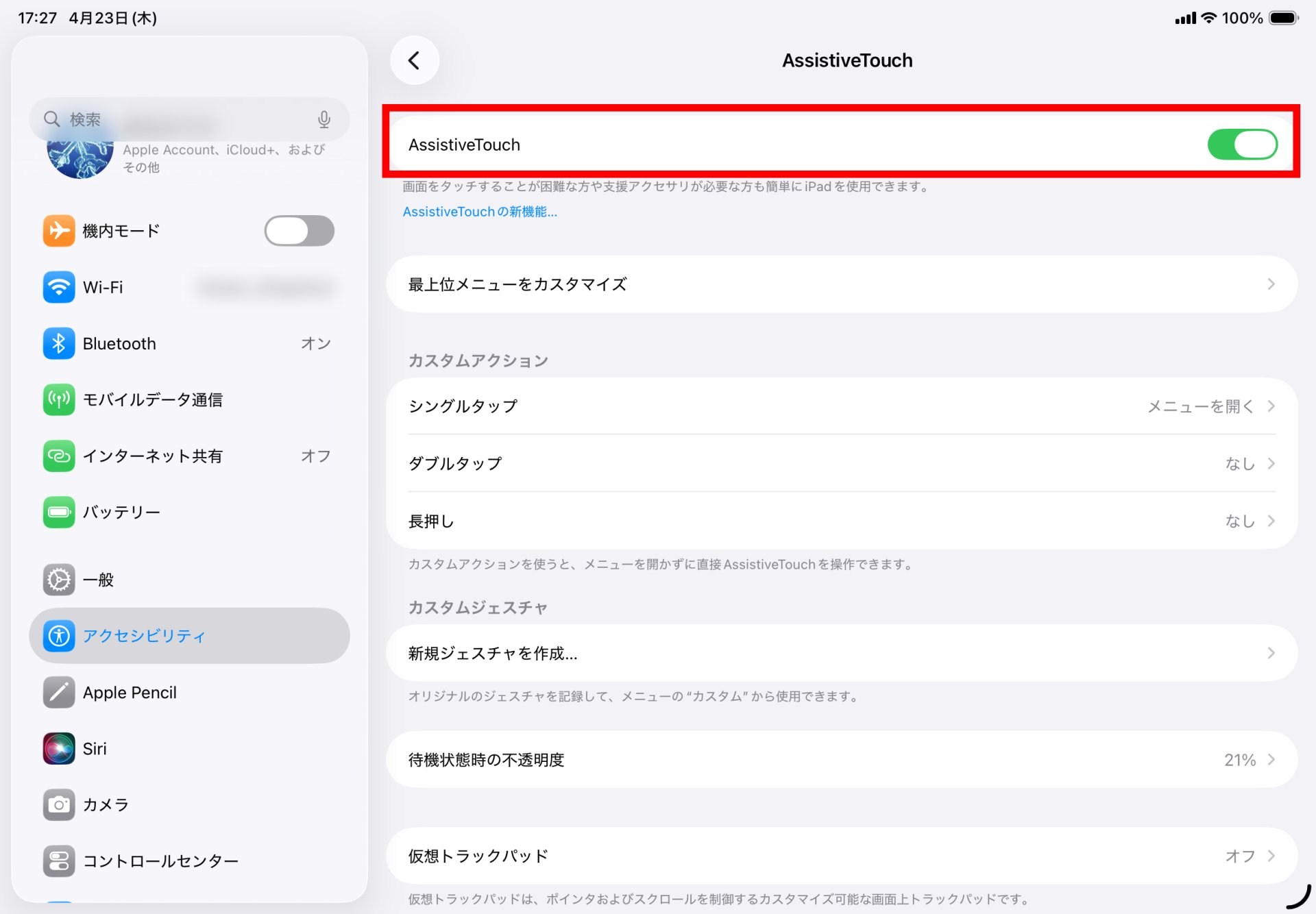This screenshot has height=914, width=1316.
Task: Tap 新規ジェスチャを作成
Action: (x=840, y=653)
